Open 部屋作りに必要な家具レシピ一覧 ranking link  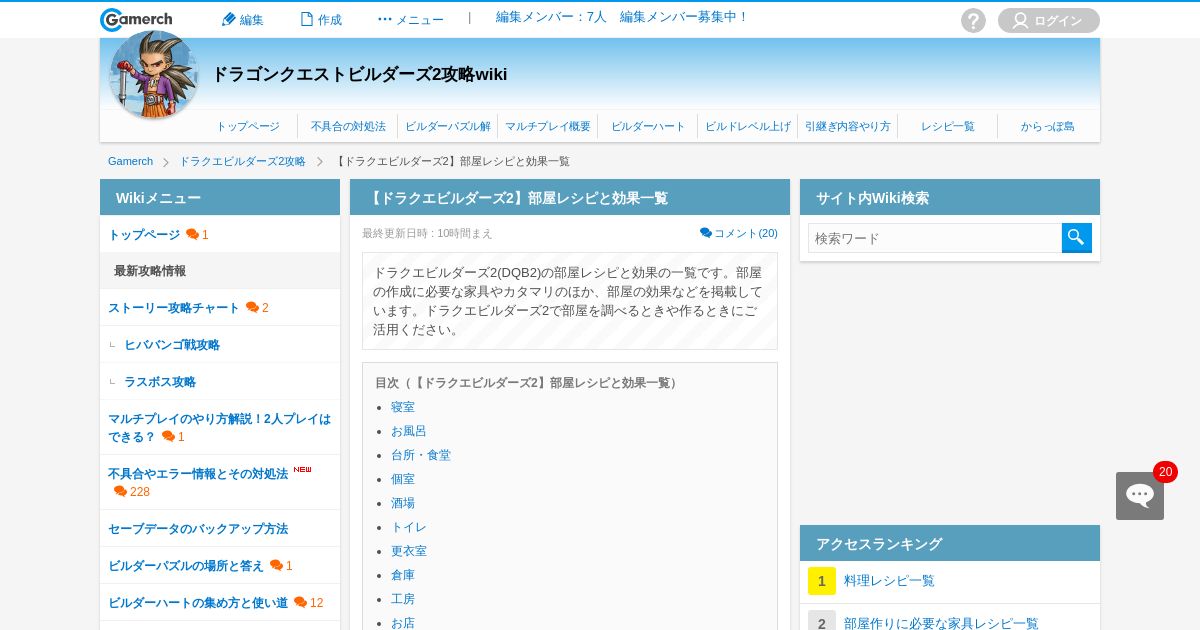(941, 624)
